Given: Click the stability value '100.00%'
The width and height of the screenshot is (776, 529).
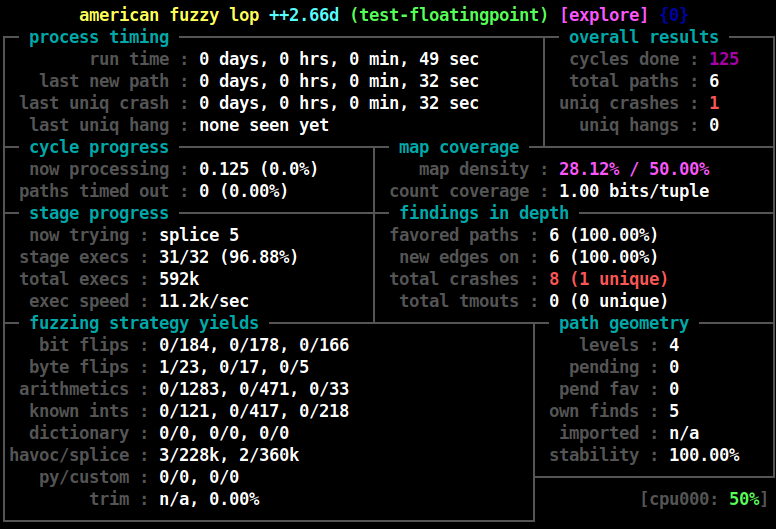Looking at the screenshot, I should (704, 455).
